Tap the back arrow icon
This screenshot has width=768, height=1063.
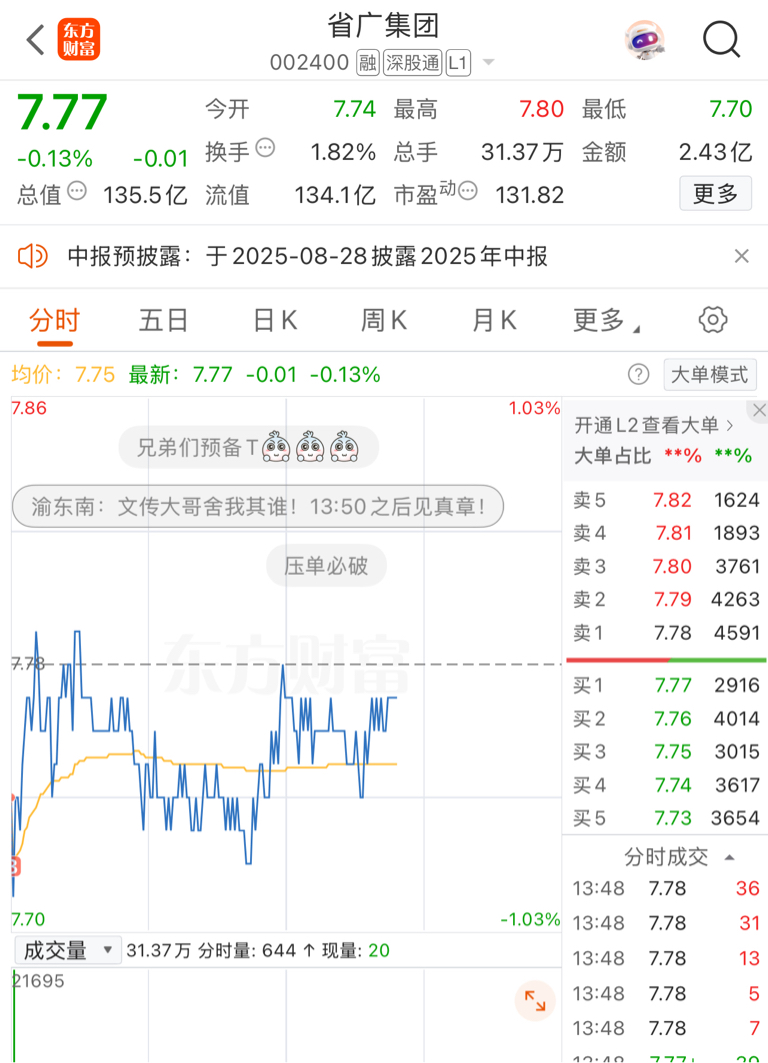click(35, 40)
